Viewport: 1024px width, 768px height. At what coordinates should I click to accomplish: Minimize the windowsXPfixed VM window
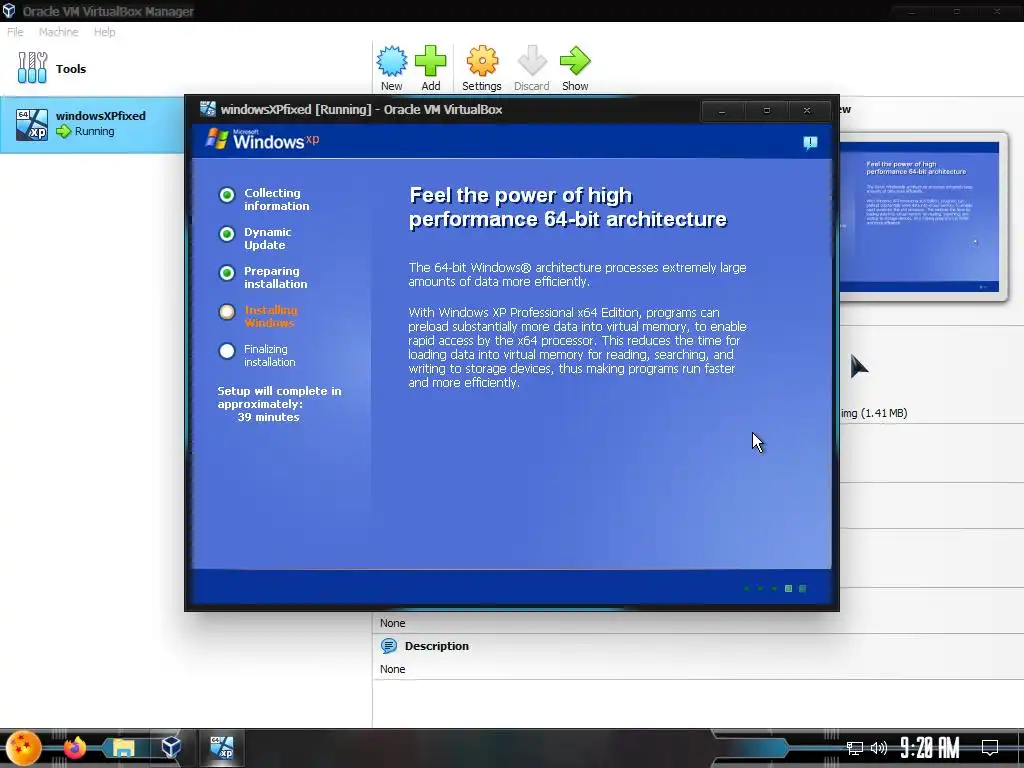coord(722,111)
